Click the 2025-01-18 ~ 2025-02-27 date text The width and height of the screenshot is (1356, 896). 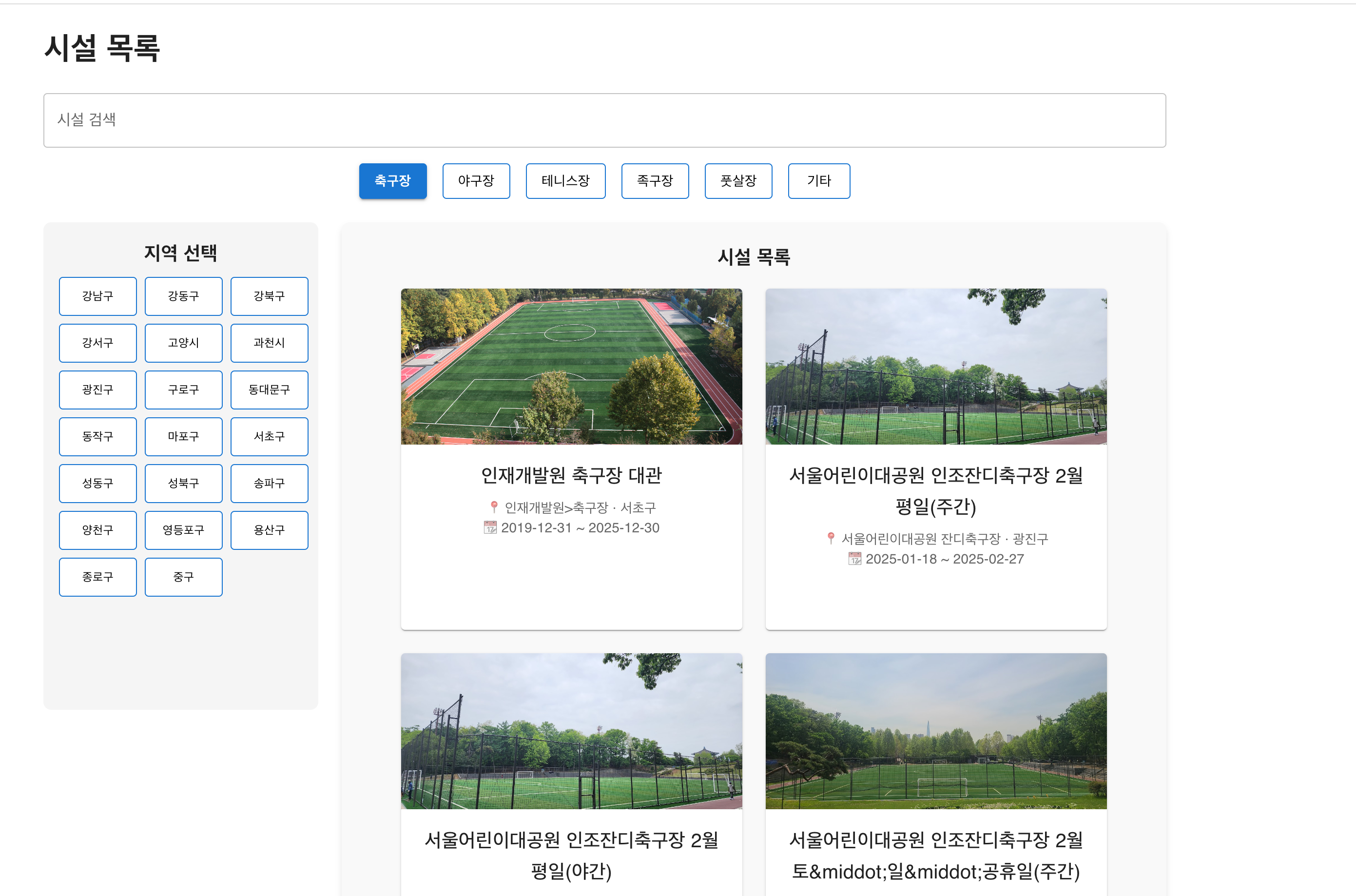[x=945, y=560]
